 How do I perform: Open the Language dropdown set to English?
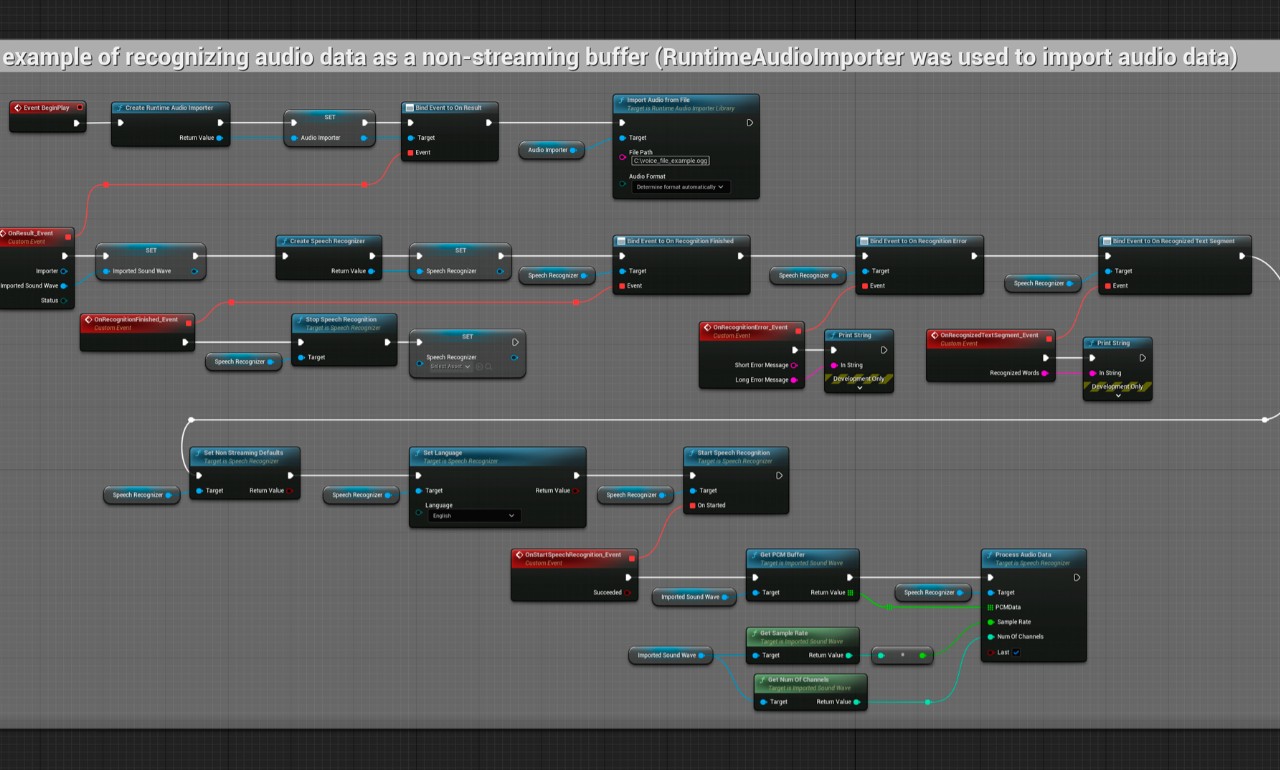click(x=474, y=516)
